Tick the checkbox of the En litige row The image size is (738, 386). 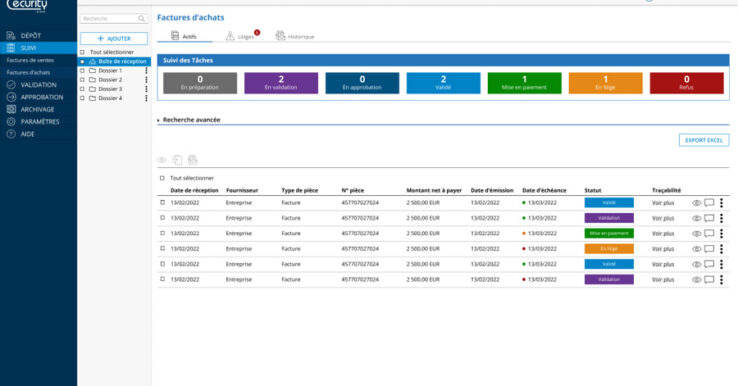click(x=162, y=248)
